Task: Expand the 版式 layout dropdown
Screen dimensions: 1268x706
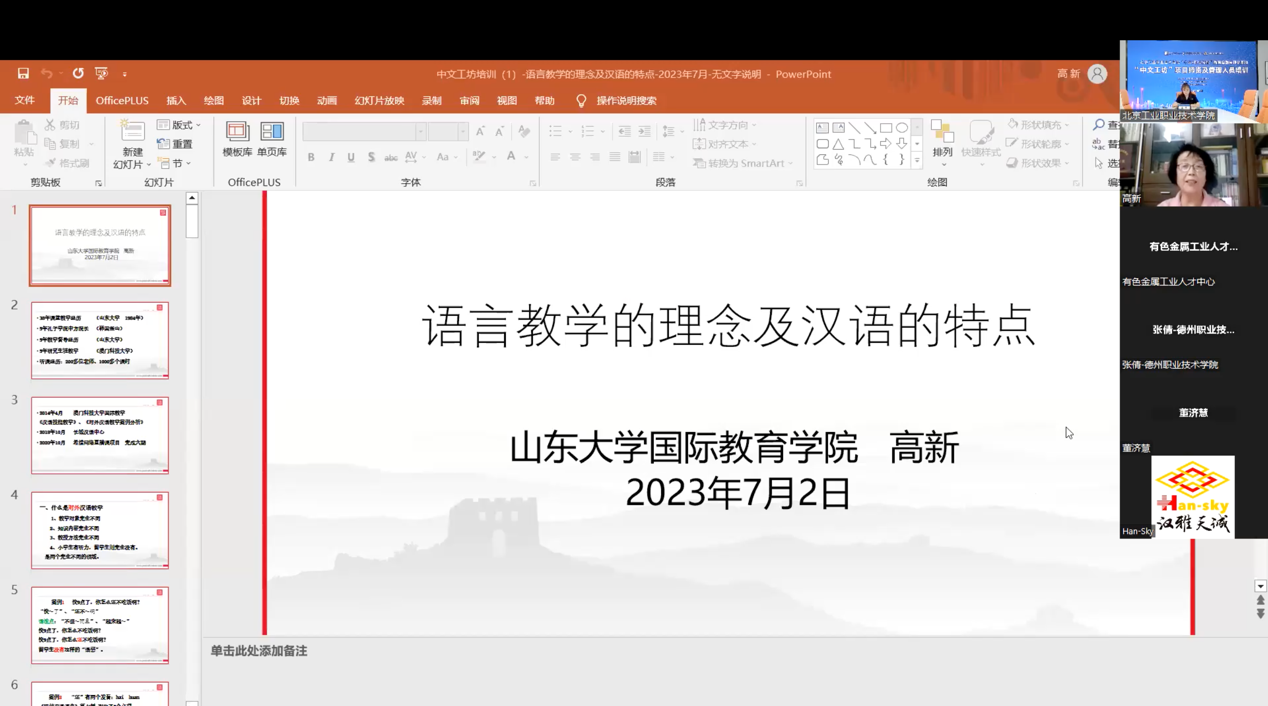Action: [180, 125]
